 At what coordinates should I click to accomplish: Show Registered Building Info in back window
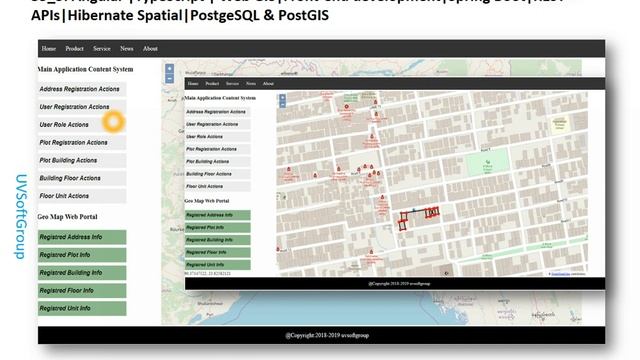pos(82,273)
